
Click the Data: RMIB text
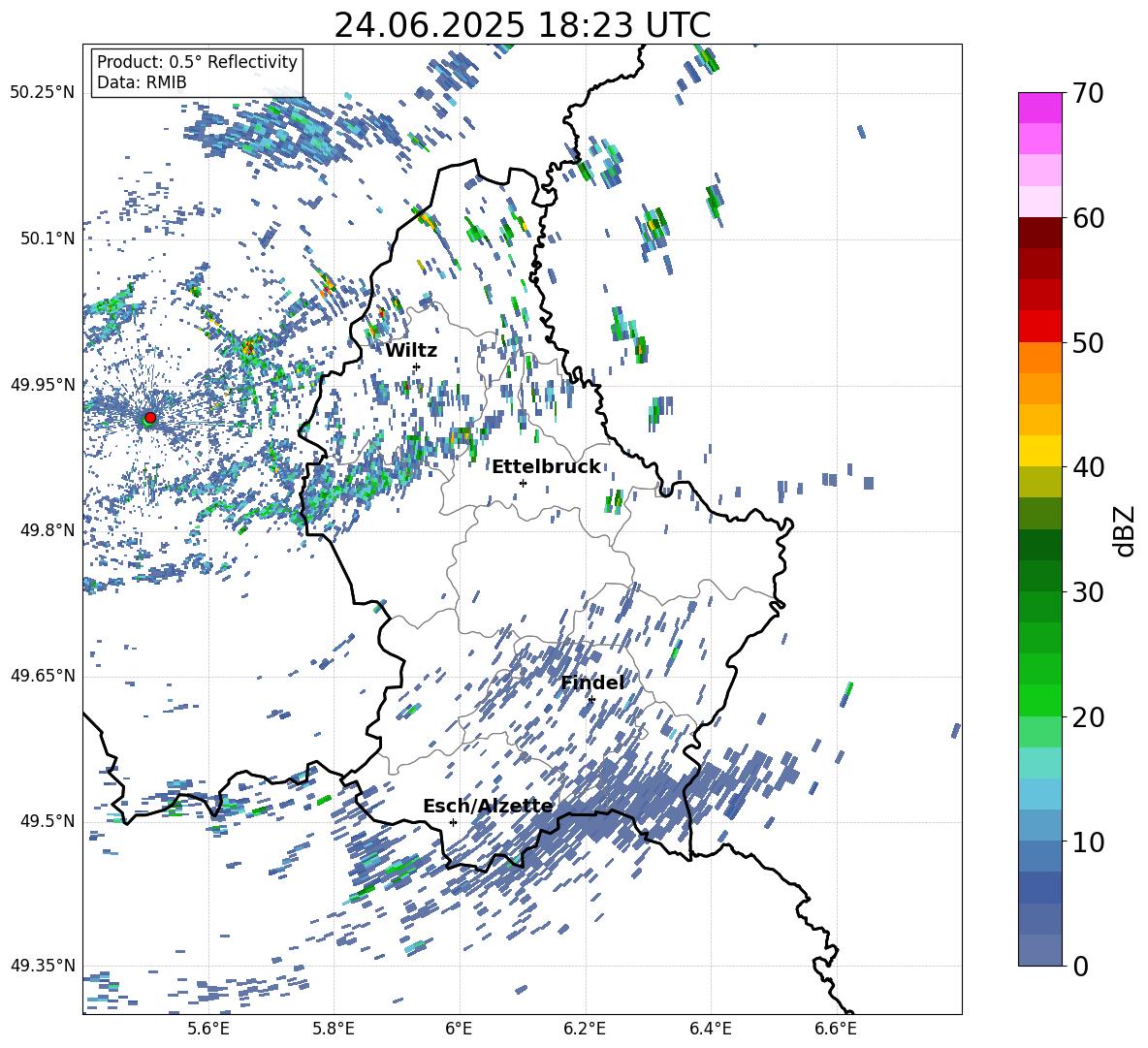(142, 82)
